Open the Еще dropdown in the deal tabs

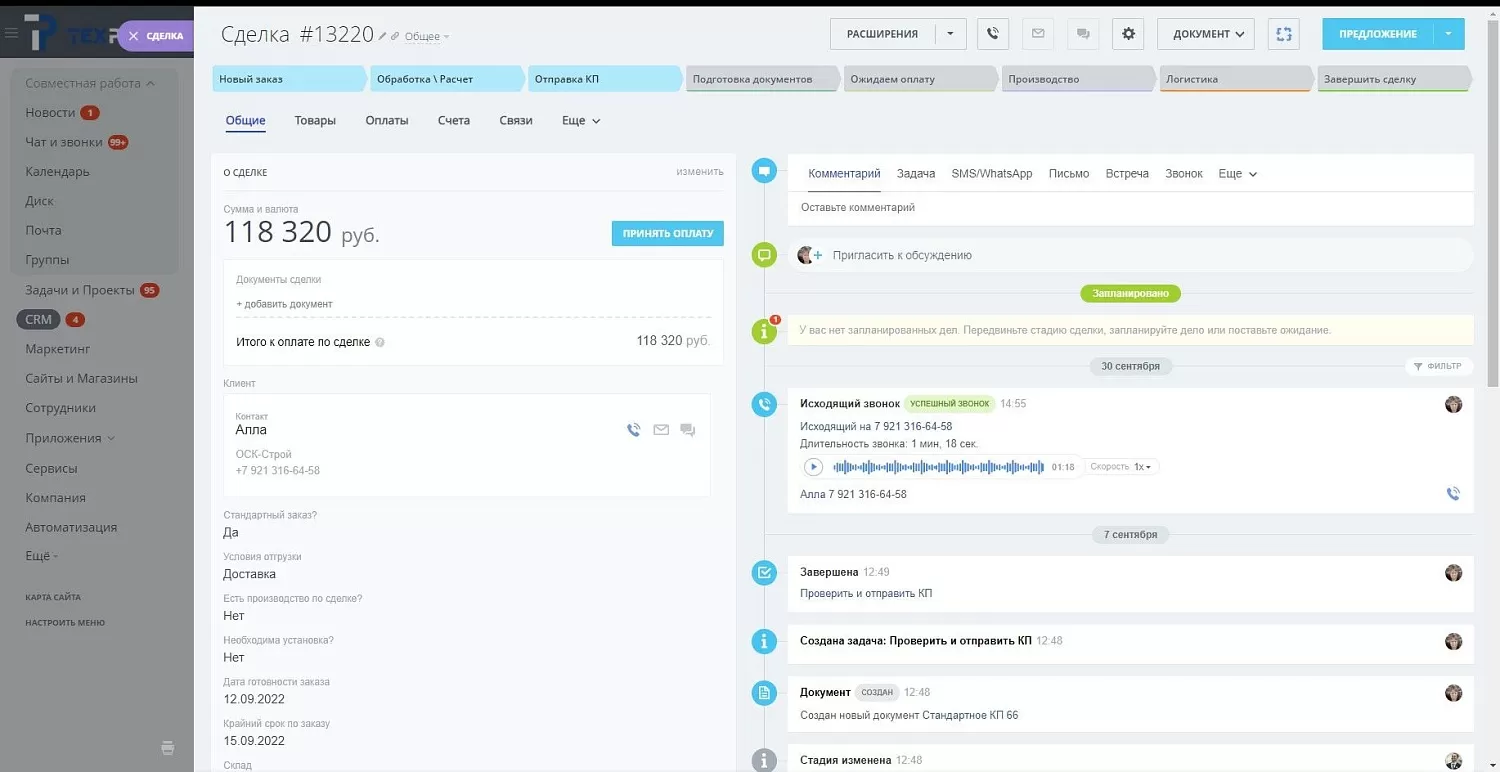tap(579, 120)
